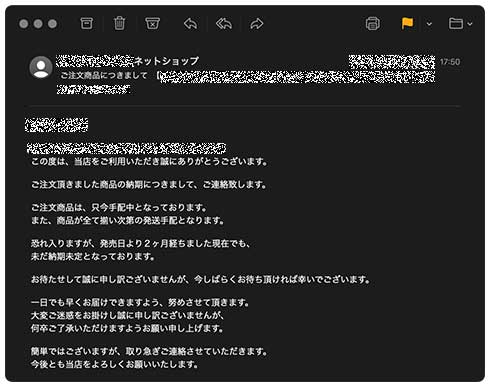Reply to sender with the single-arrow icon
Screen dimensions: 490x387
tap(190, 24)
